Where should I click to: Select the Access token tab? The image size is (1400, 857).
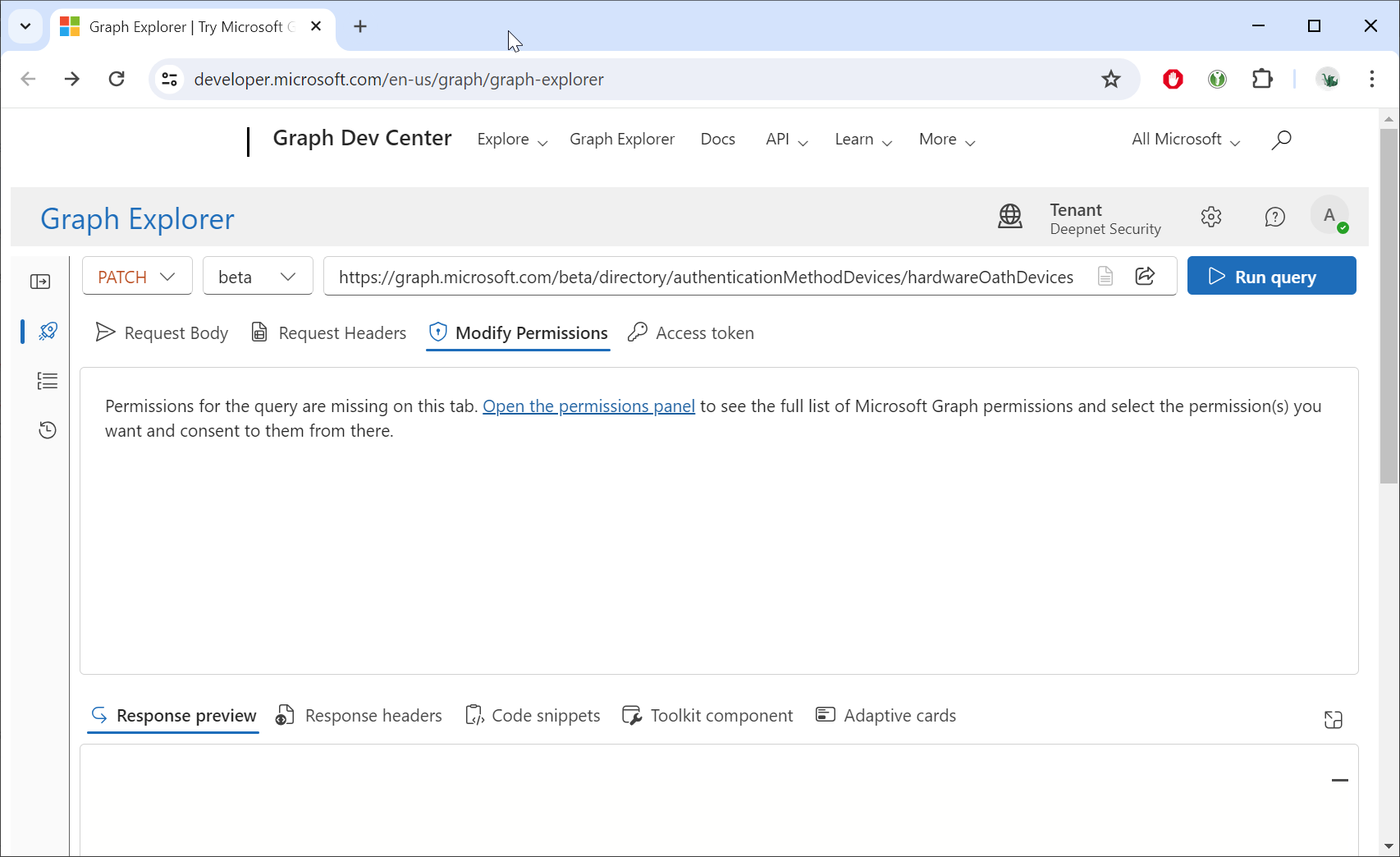point(691,333)
